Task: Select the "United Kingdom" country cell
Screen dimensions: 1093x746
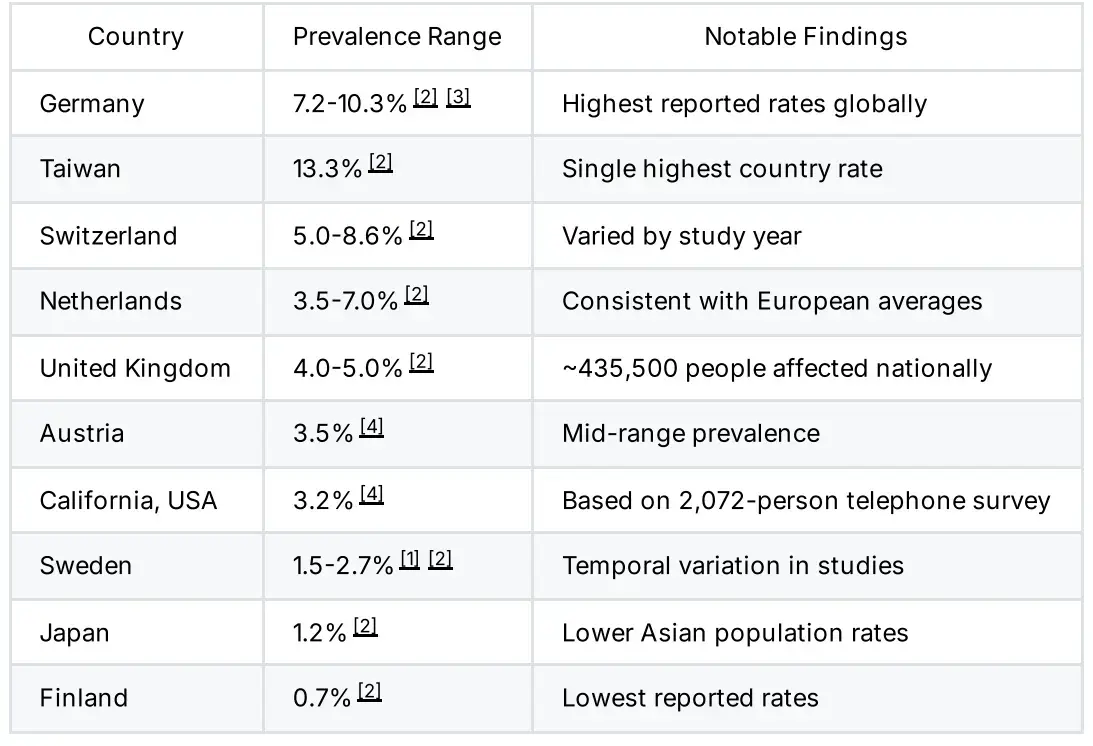Action: pyautogui.click(x=135, y=368)
